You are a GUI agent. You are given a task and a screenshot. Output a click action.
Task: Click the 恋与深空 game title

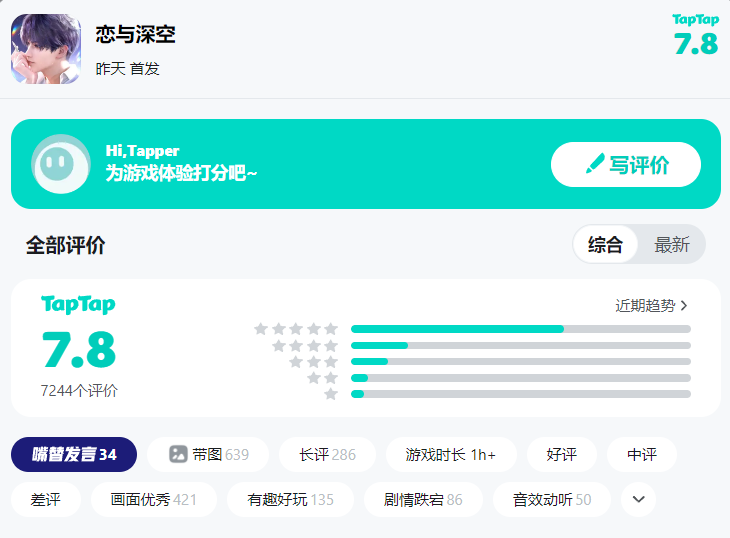coord(135,35)
